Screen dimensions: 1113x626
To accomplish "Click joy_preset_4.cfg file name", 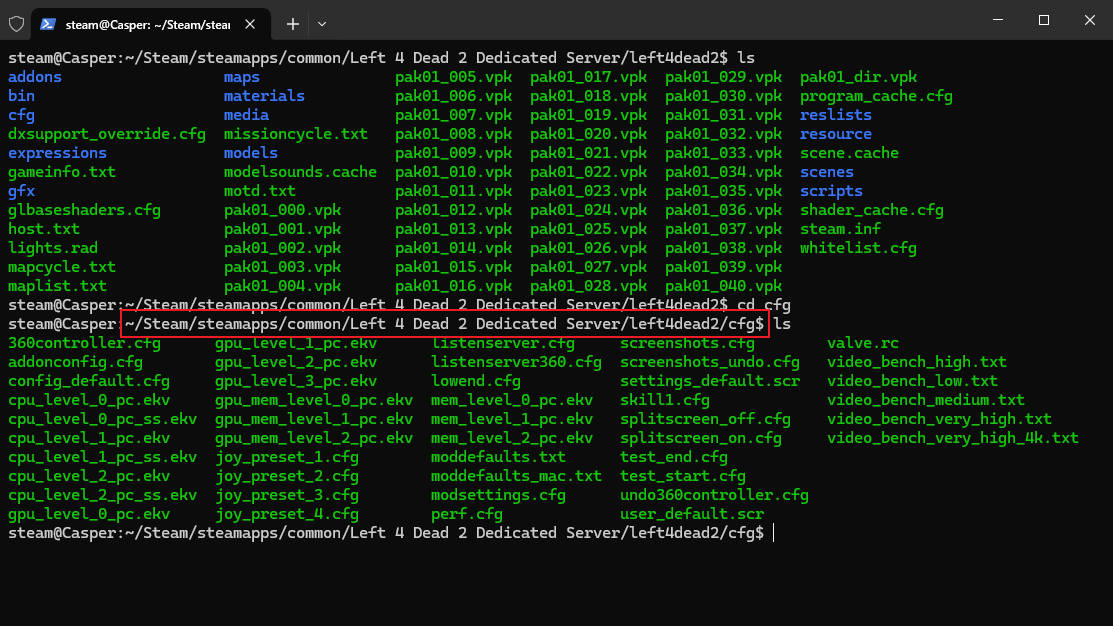I will point(287,514).
